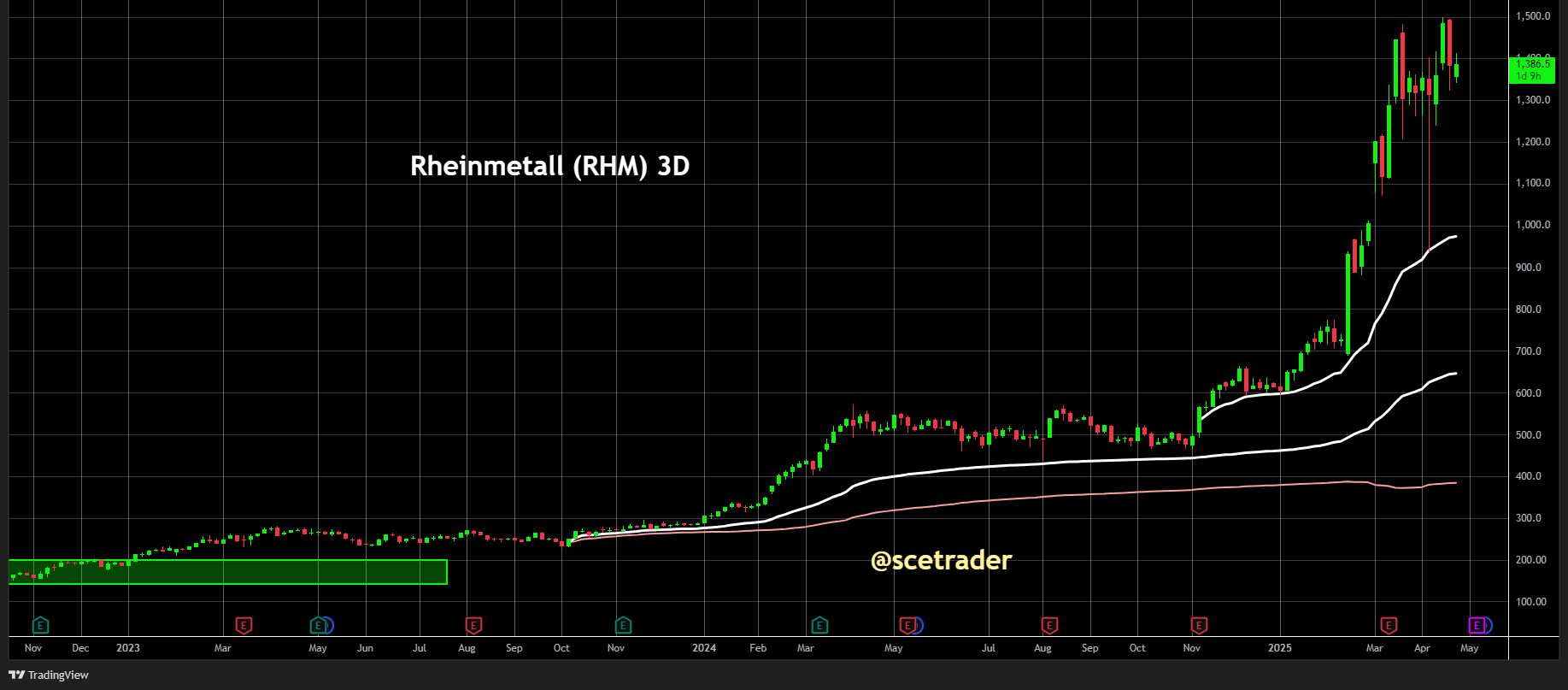Select the Rheinmetall (RHM) 3D title text
Image resolution: width=1568 pixels, height=690 pixels.
[x=549, y=166]
